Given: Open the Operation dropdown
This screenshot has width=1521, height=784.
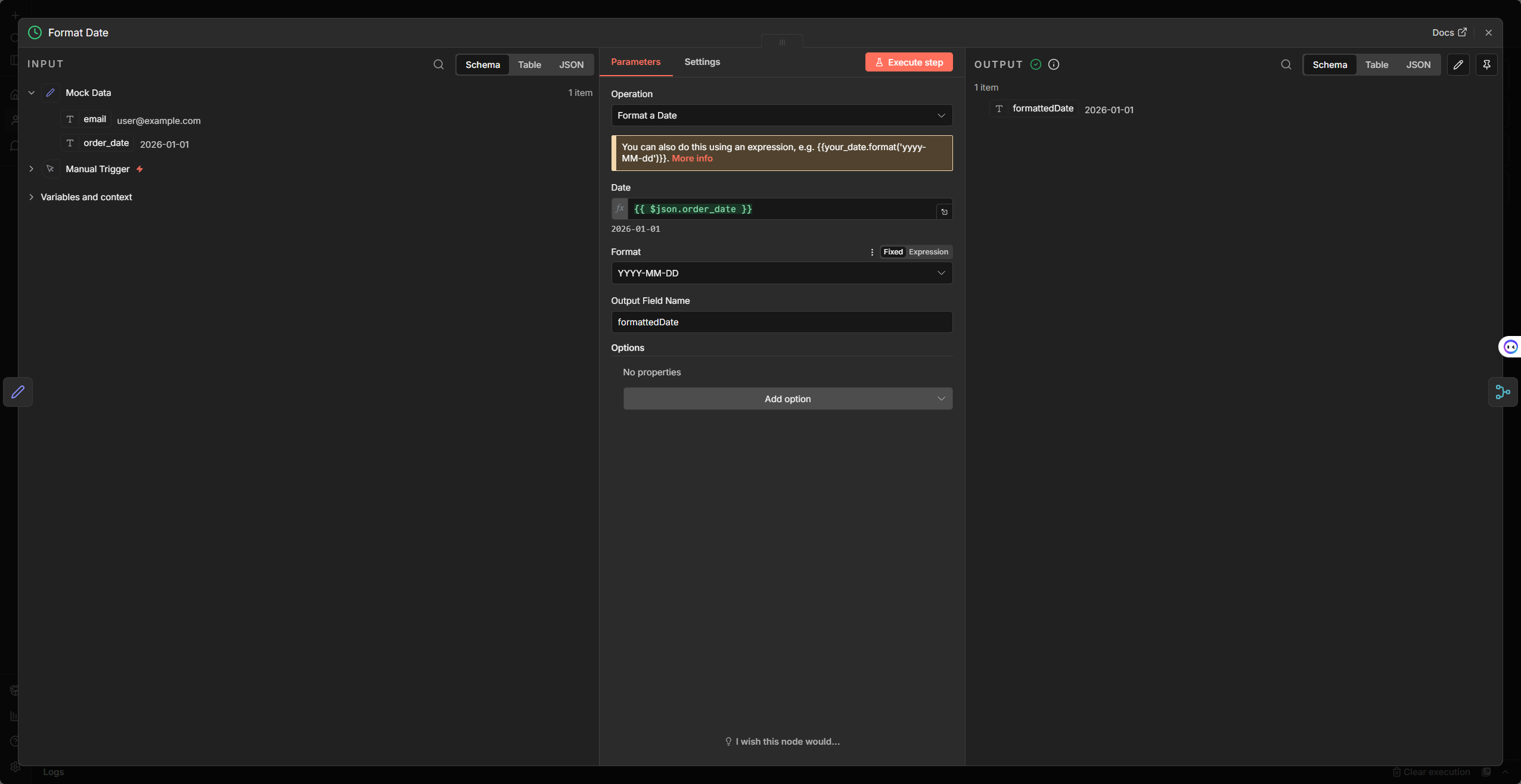Looking at the screenshot, I should click(781, 116).
